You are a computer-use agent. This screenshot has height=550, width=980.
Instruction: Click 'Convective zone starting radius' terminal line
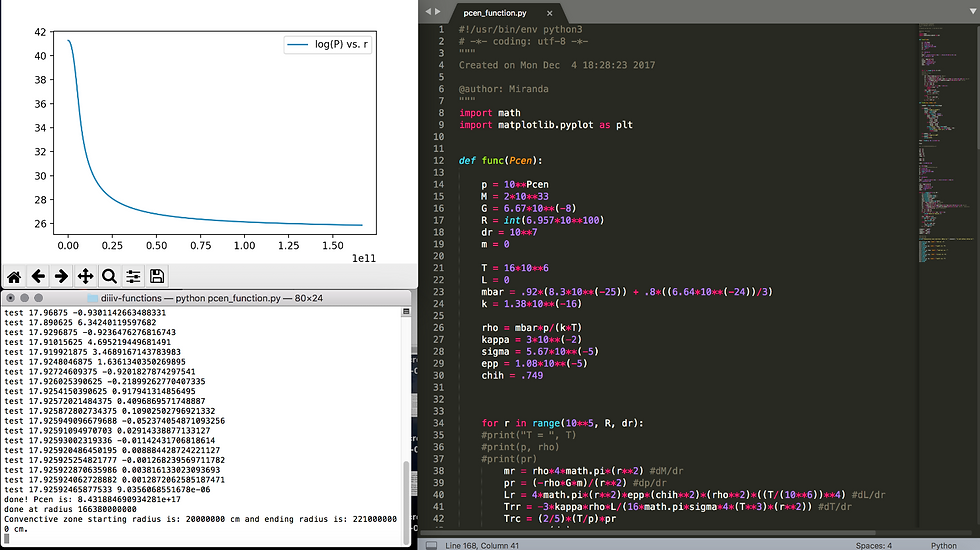coord(200,524)
